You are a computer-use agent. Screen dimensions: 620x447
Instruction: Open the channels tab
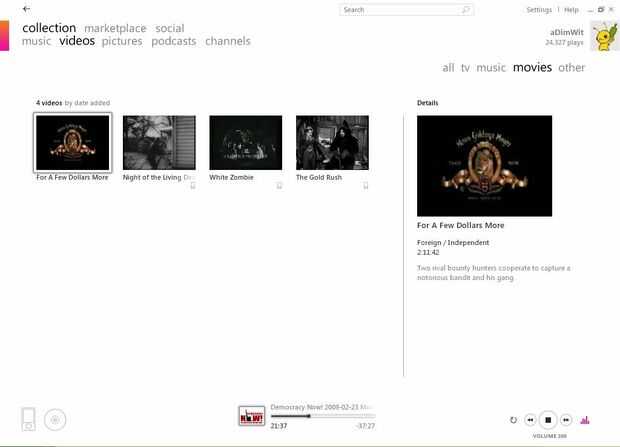point(228,41)
